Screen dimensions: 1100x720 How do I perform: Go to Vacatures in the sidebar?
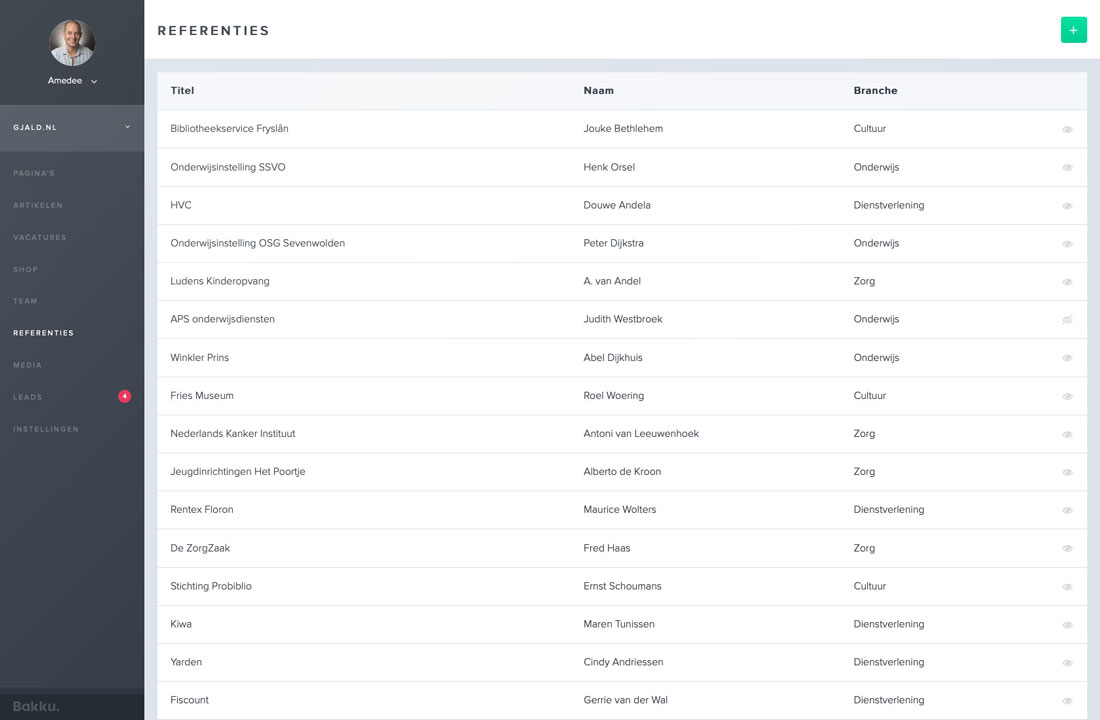(40, 237)
